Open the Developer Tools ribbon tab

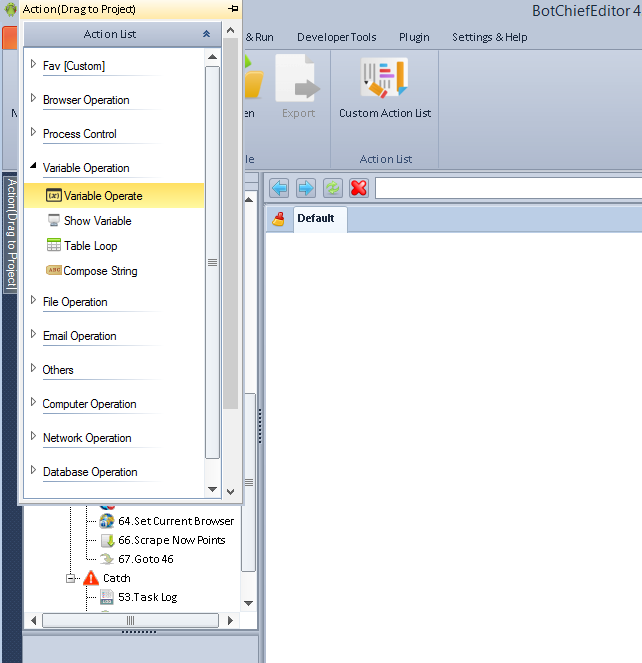[x=336, y=37]
